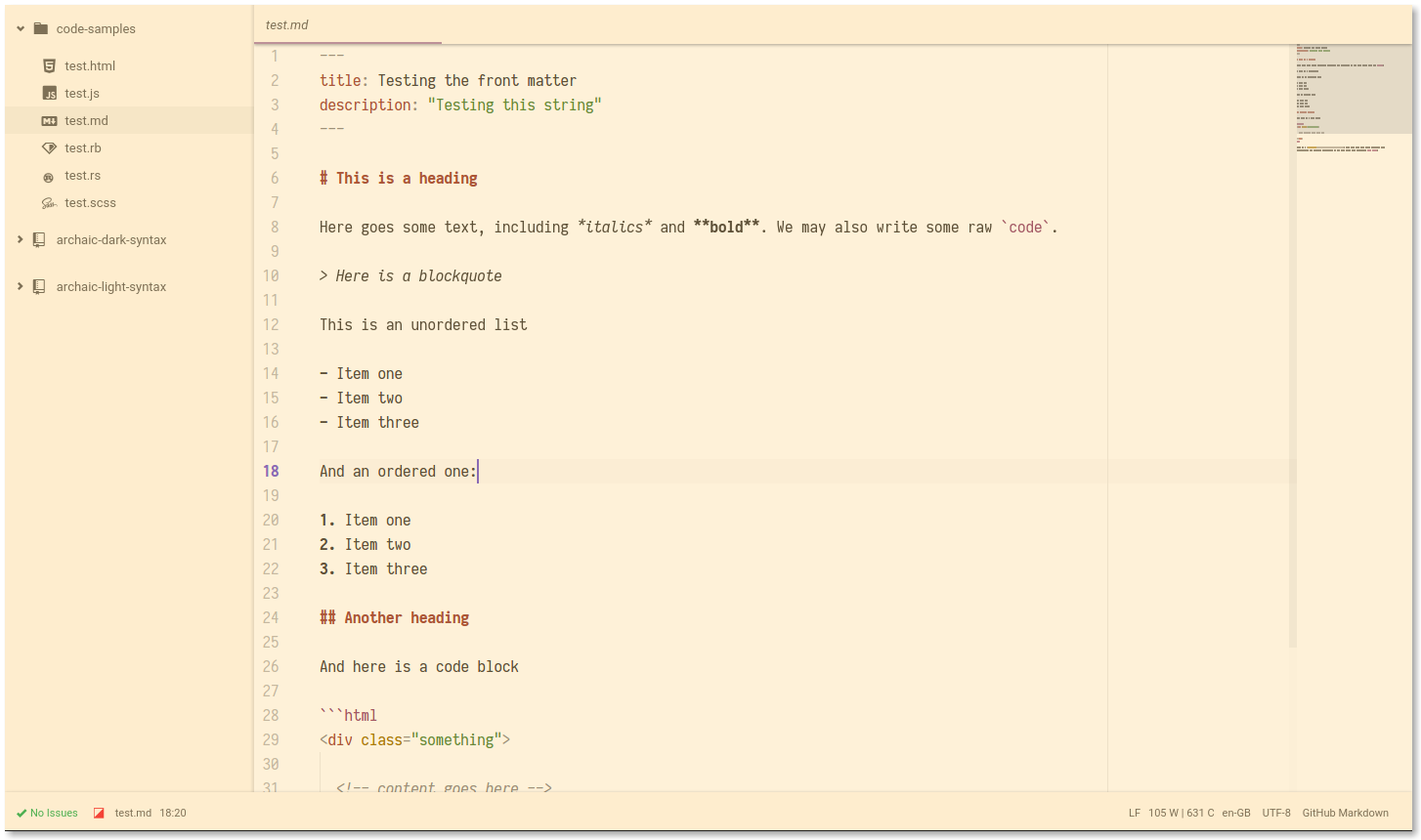
Task: Open the No Issues linter panel
Action: 47,813
